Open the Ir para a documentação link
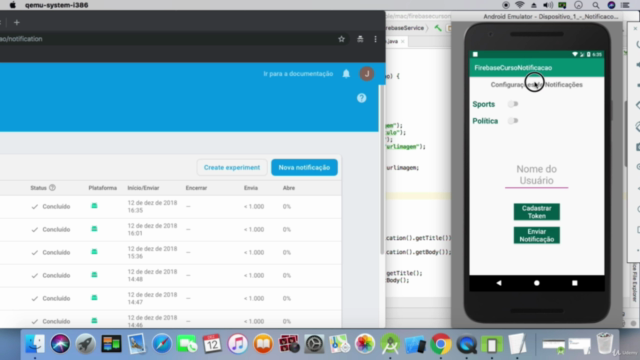Viewport: 640px width, 360px height. [298, 74]
